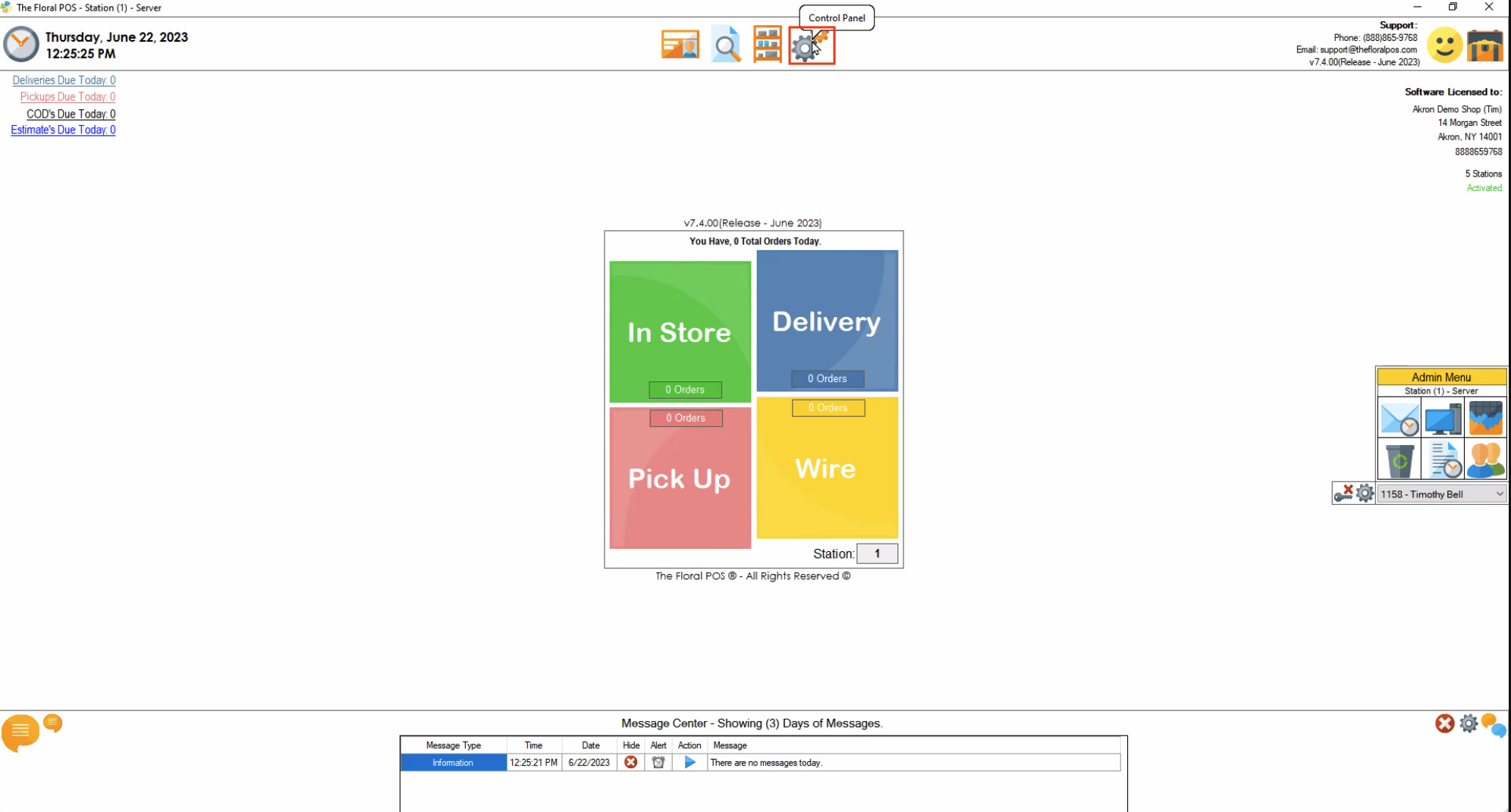This screenshot has height=812, width=1511.
Task: Click the In Store 0 Orders counter
Action: (685, 390)
